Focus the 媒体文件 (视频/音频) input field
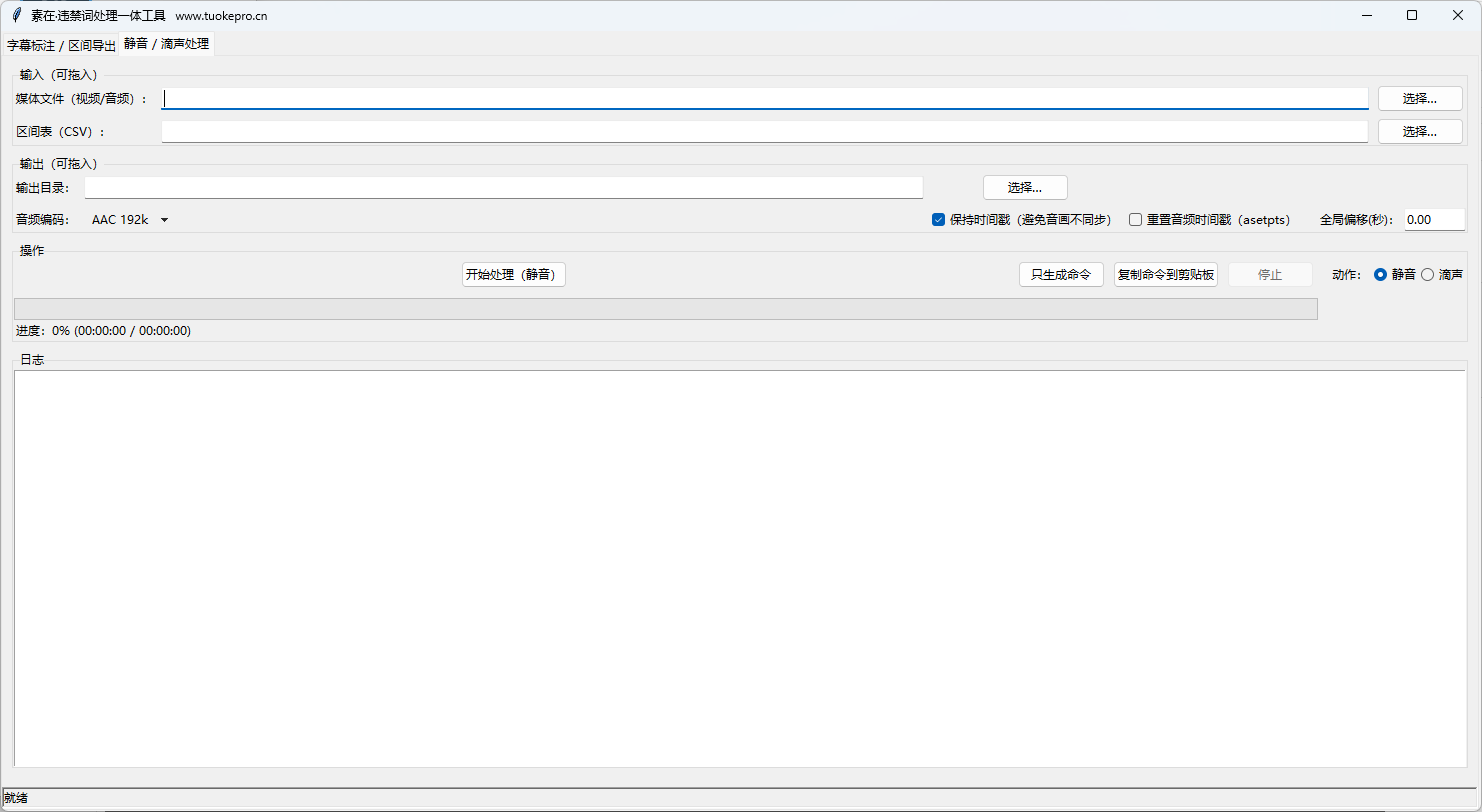 (765, 98)
